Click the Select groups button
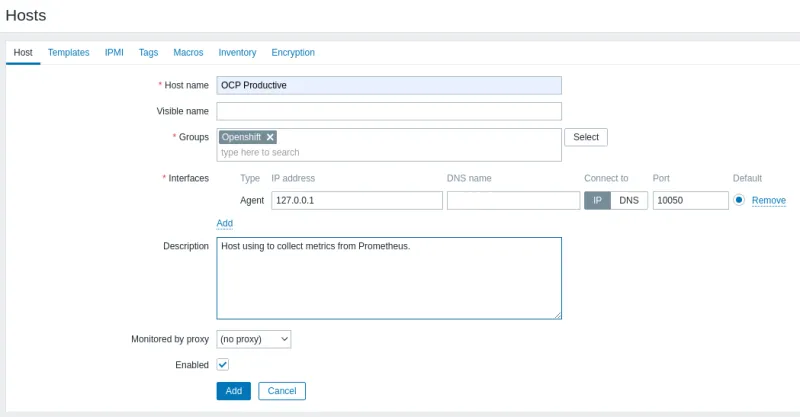 point(586,137)
